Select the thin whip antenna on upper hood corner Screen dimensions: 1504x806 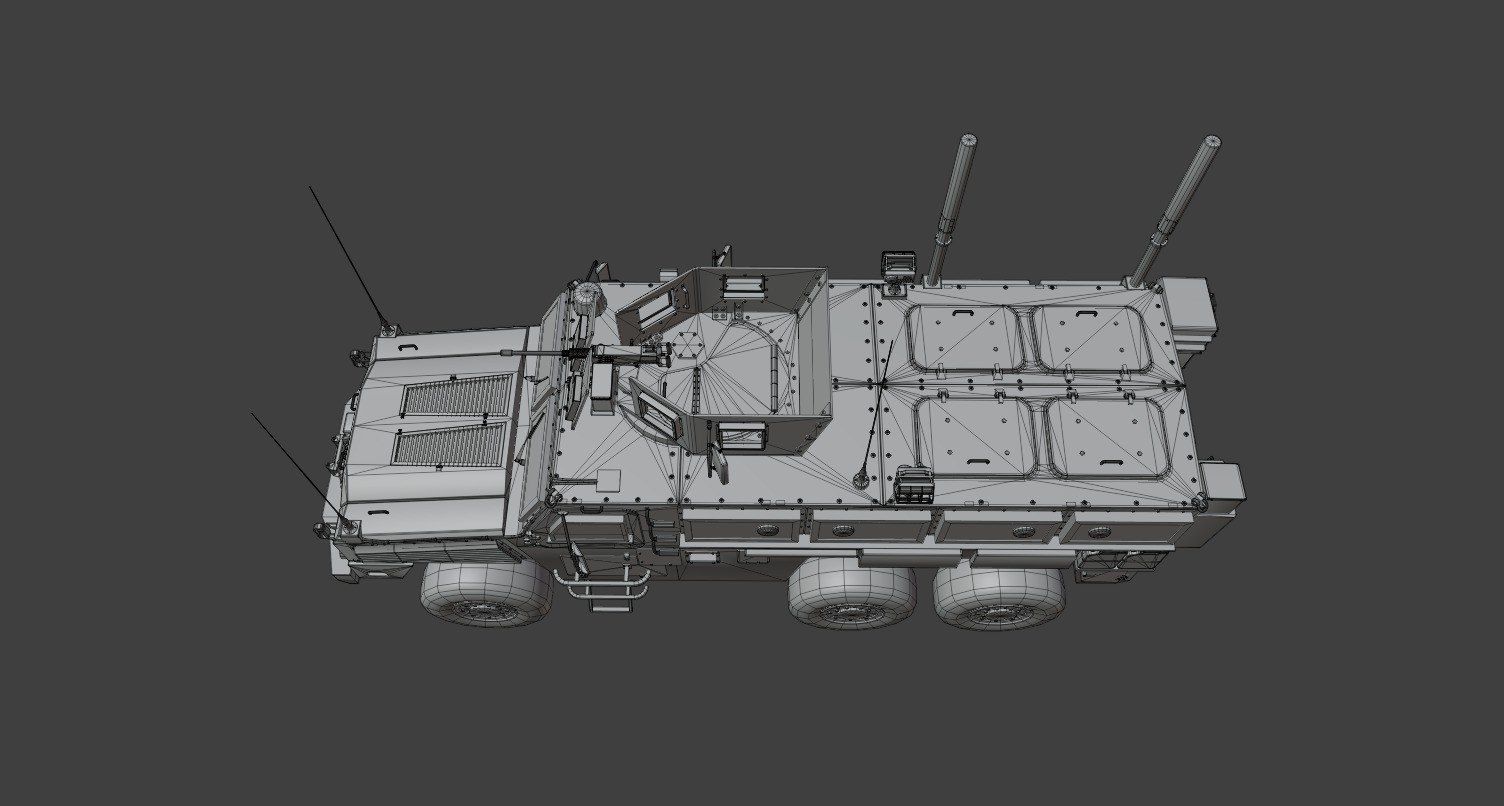pos(348,256)
